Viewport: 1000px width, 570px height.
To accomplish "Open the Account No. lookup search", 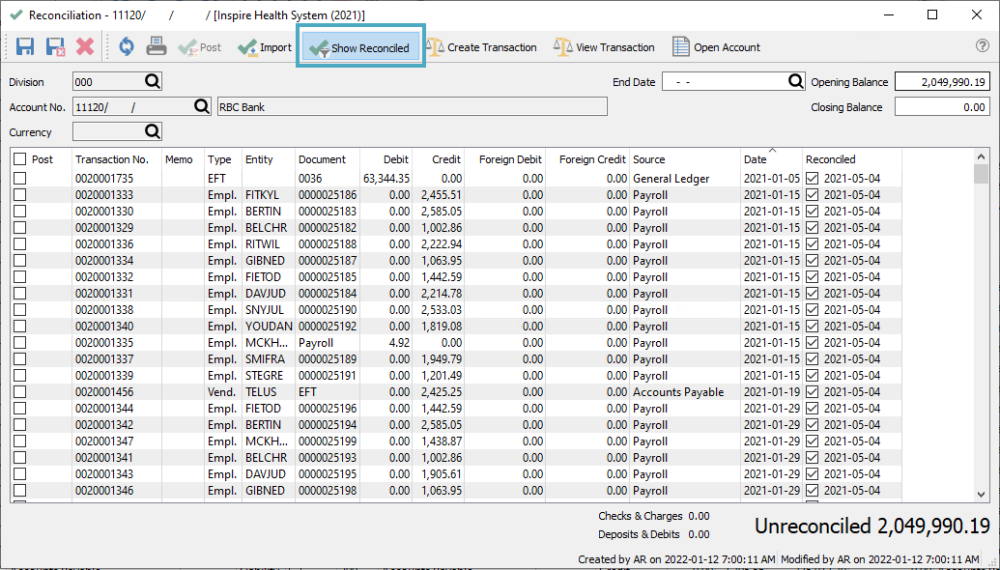I will (x=201, y=107).
